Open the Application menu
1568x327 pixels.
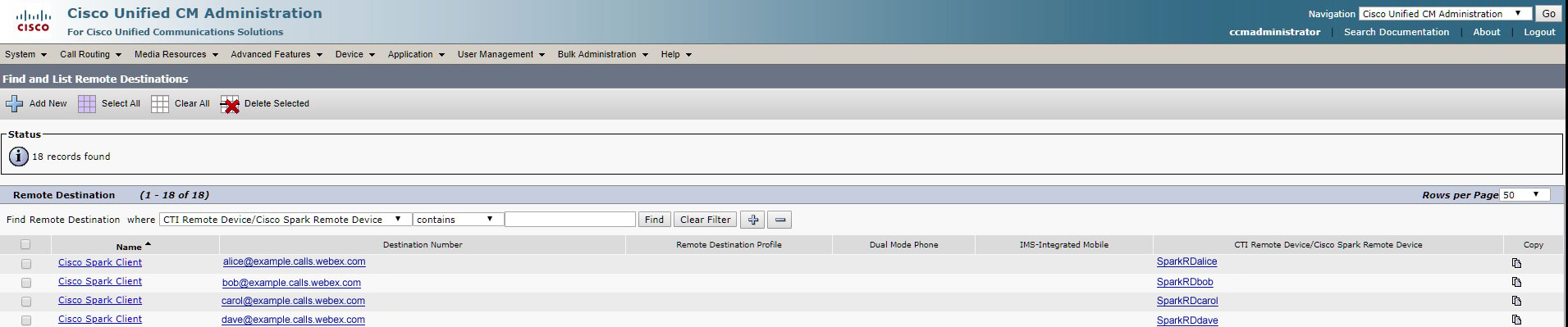pos(416,54)
